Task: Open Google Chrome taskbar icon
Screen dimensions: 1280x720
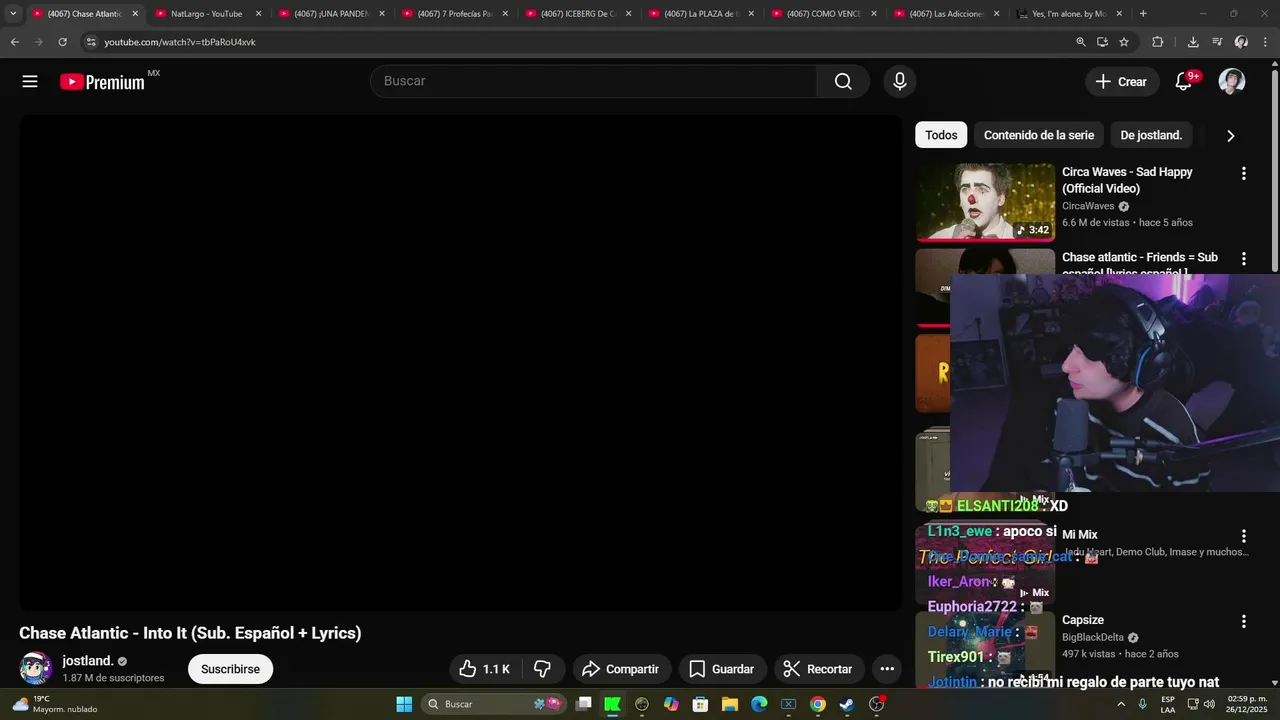Action: (818, 704)
